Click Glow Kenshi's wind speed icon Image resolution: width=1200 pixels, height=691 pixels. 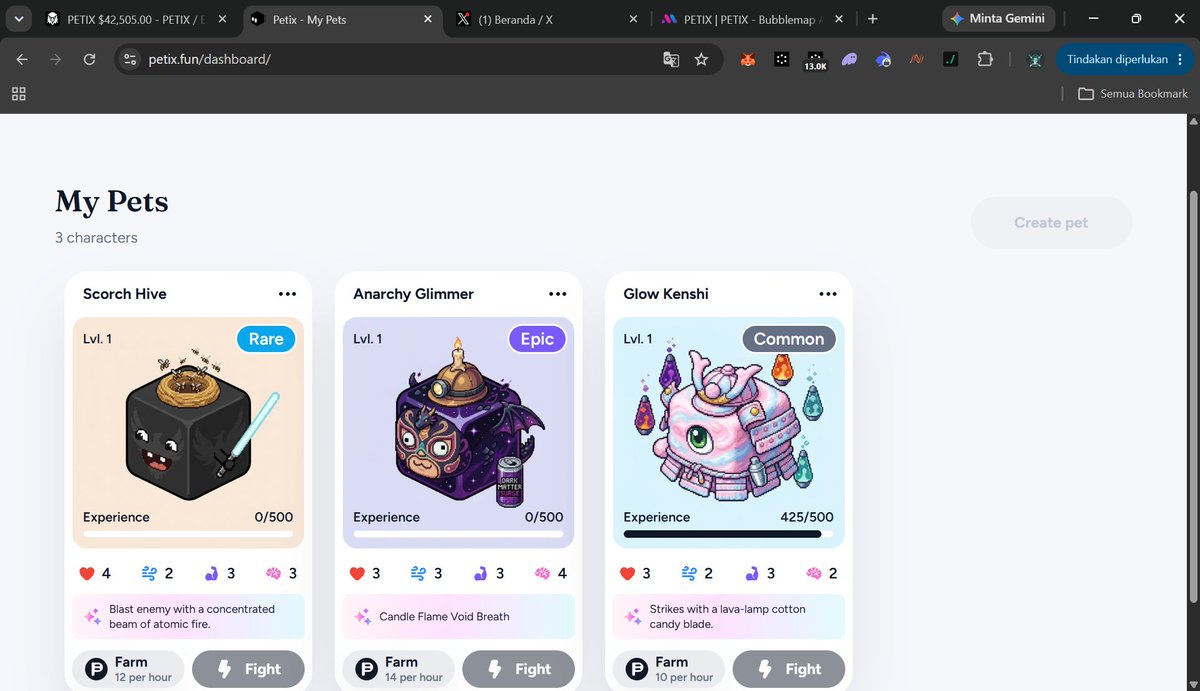click(689, 573)
